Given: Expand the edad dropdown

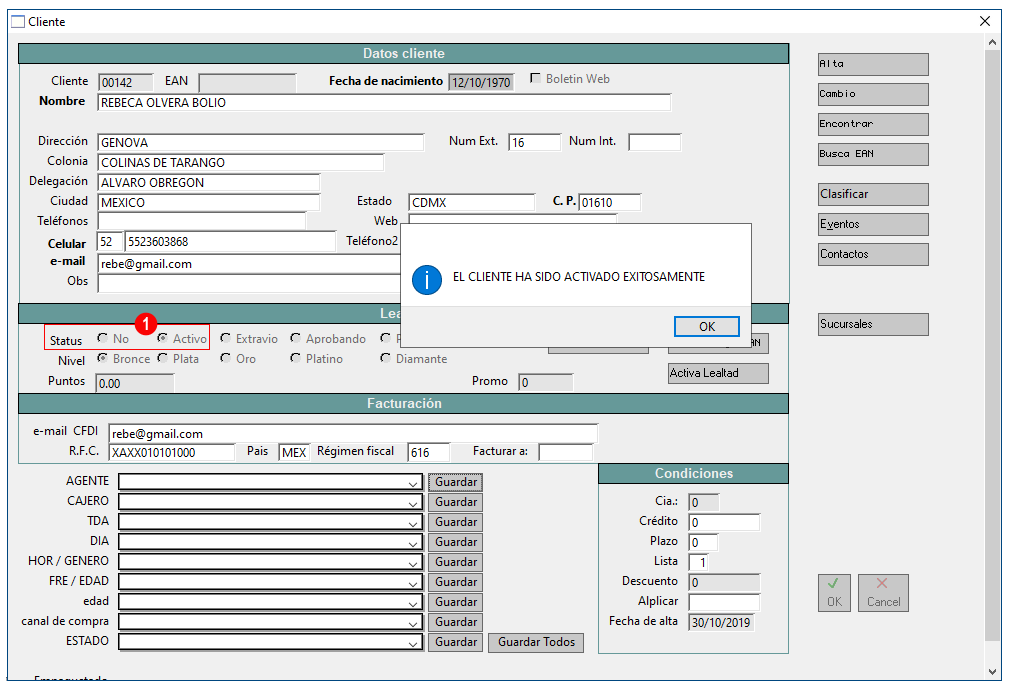Looking at the screenshot, I should pyautogui.click(x=413, y=603).
